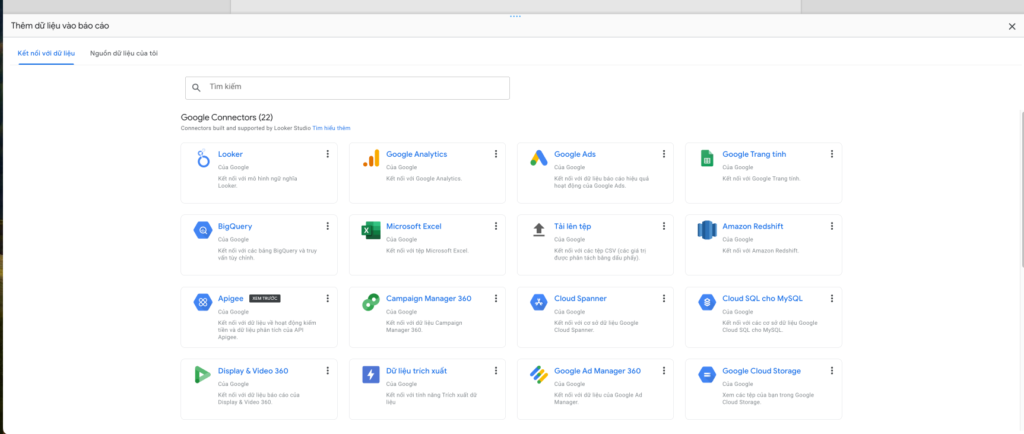Open the three-dot menu on Looker card
Image resolution: width=1024 pixels, height=434 pixels.
click(327, 154)
